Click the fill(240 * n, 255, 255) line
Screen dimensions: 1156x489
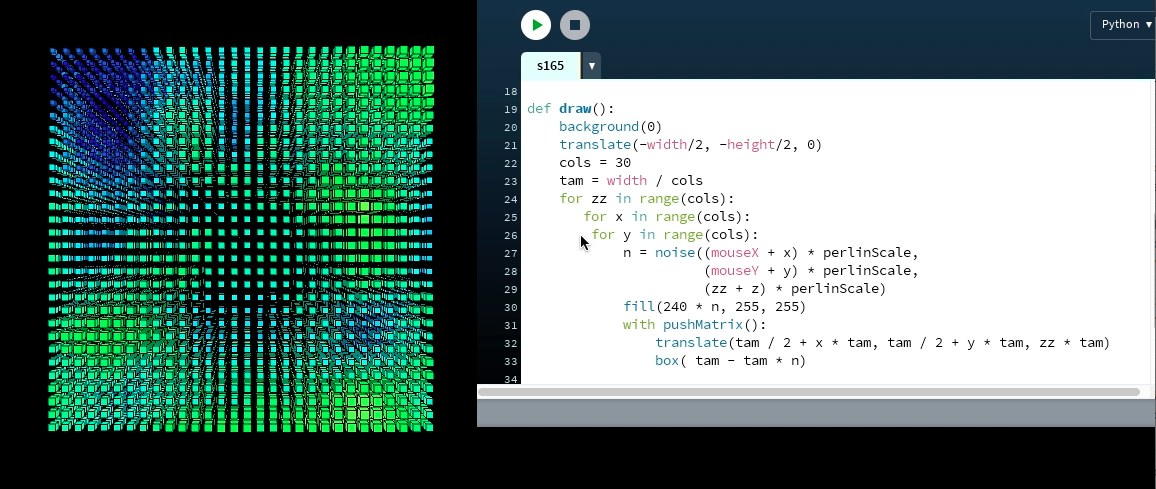pos(714,307)
